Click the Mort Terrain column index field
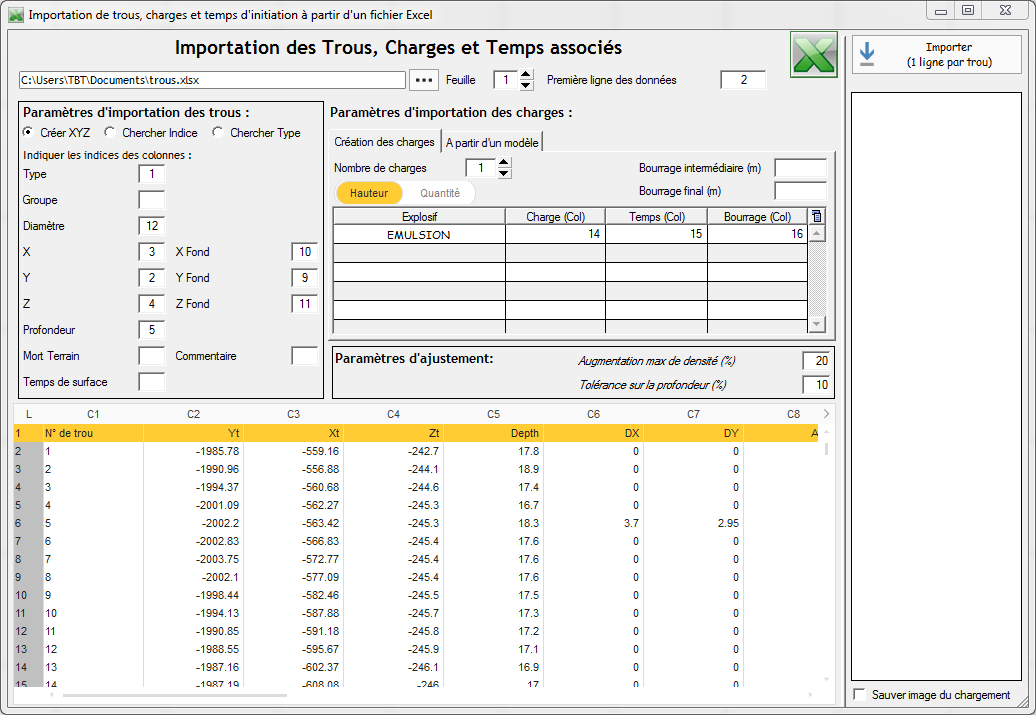 point(152,356)
